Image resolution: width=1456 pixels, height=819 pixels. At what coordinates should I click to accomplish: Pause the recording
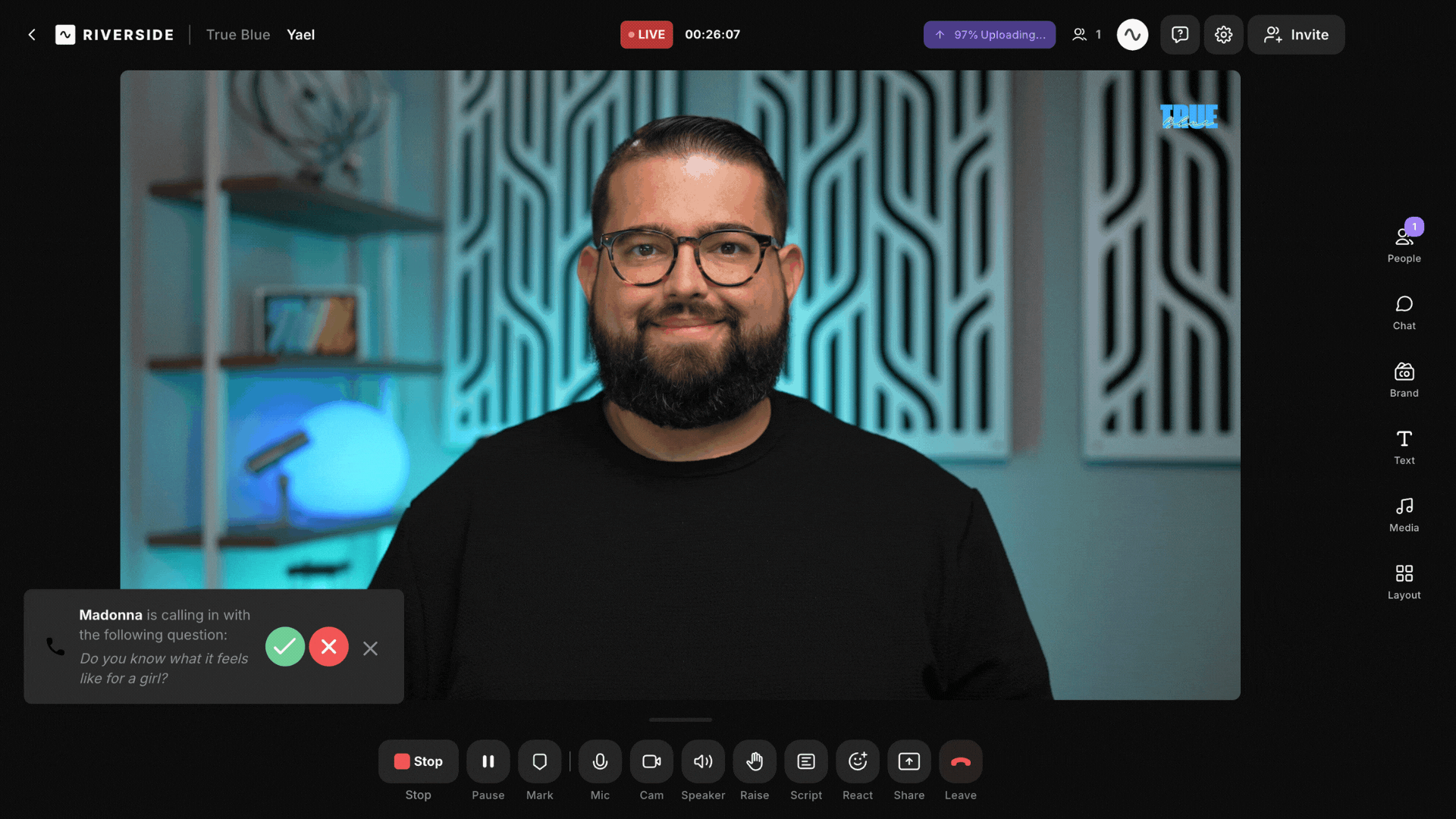pos(488,761)
